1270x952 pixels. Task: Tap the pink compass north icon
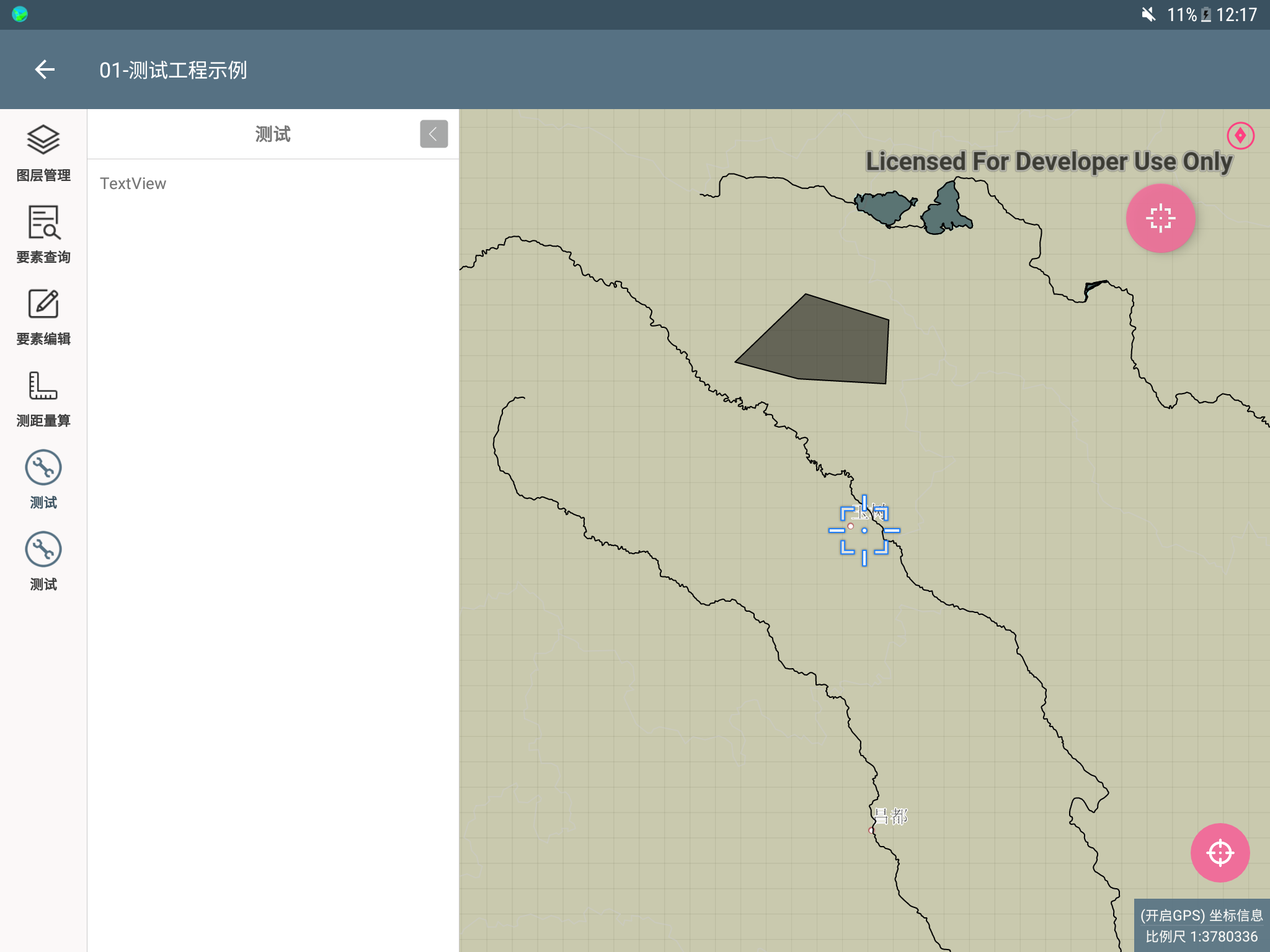1240,135
